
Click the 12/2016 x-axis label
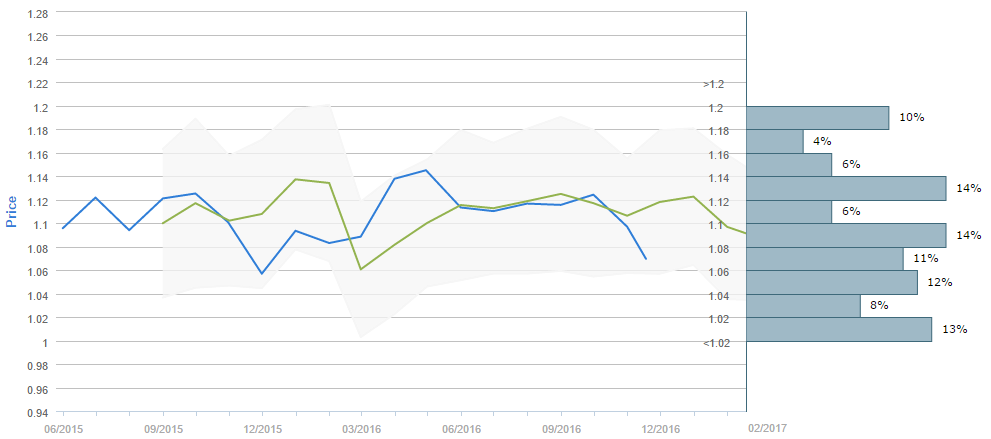click(660, 428)
